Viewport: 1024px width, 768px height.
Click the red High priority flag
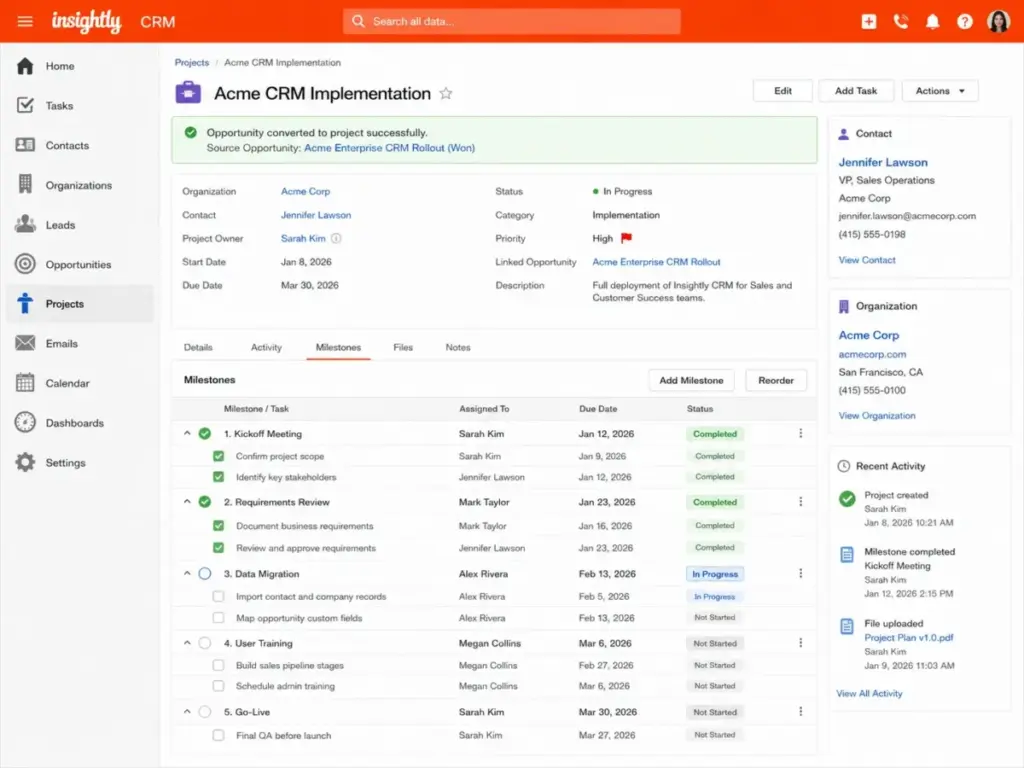coord(626,238)
